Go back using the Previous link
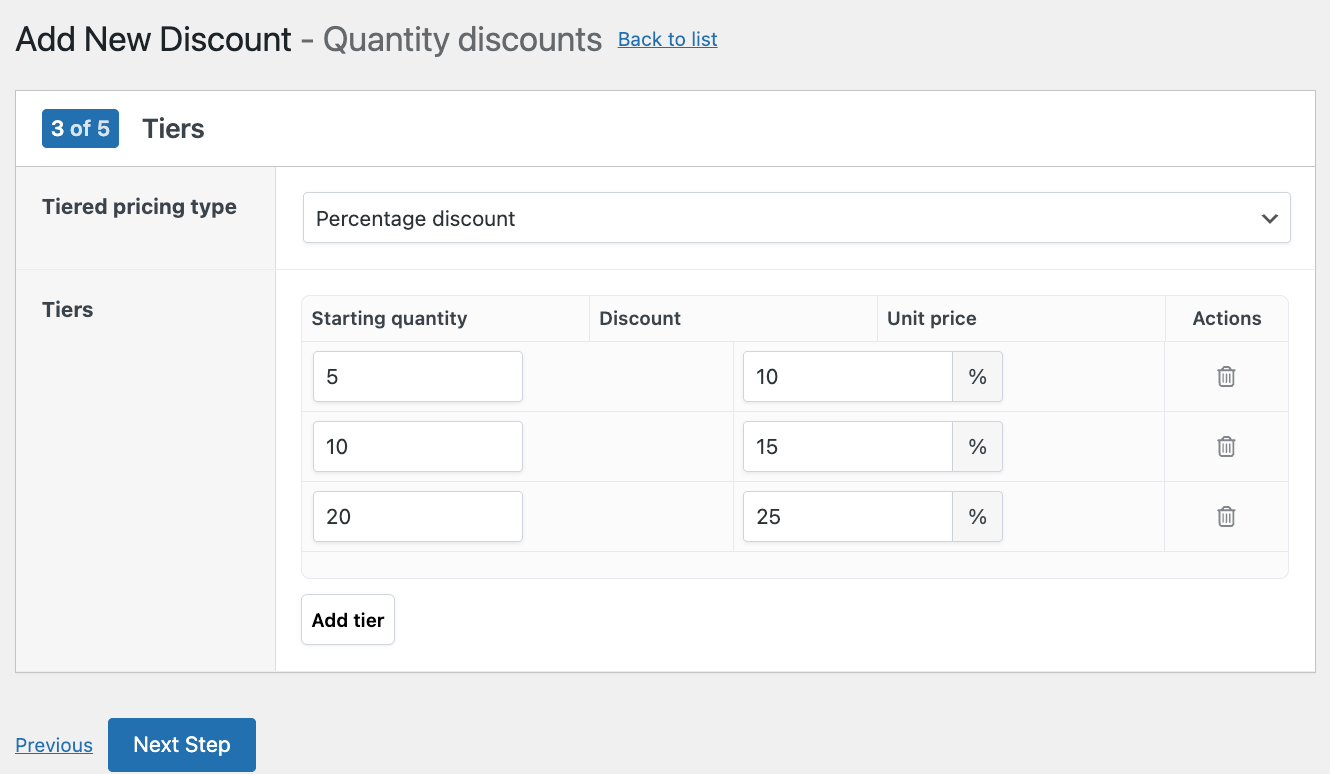 click(53, 745)
